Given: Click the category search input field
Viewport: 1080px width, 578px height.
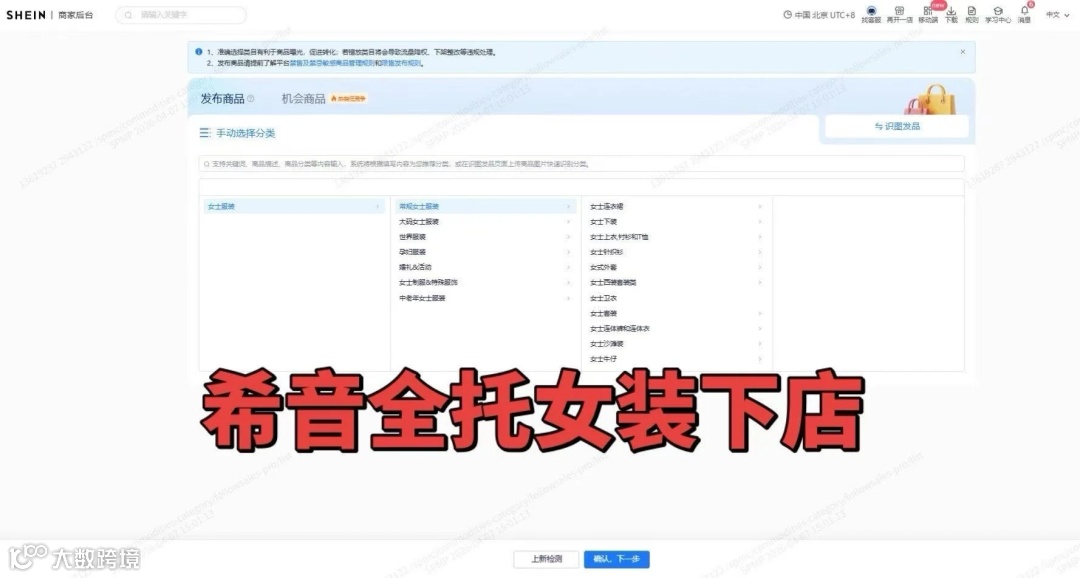Looking at the screenshot, I should (581, 164).
